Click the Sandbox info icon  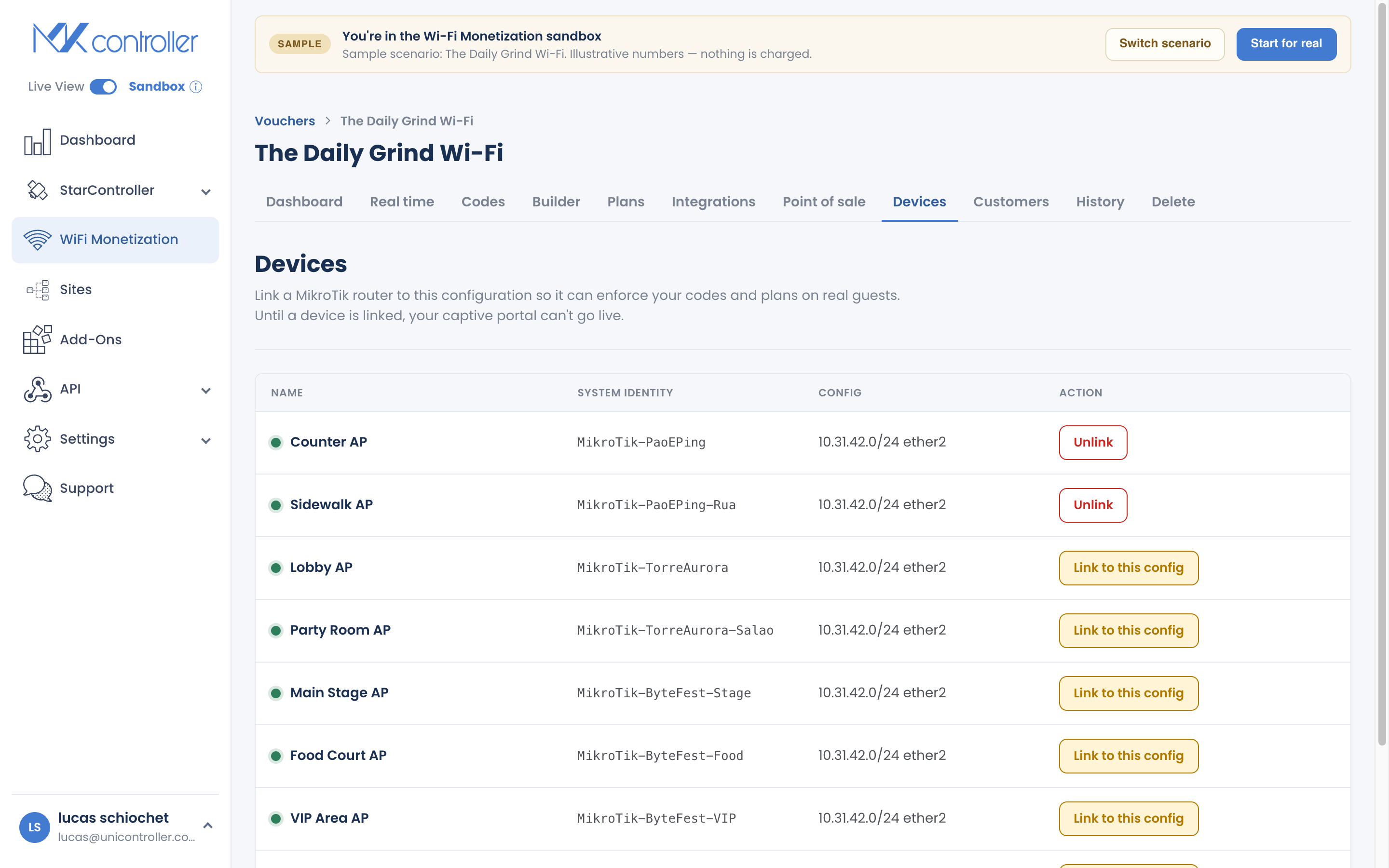point(196,87)
